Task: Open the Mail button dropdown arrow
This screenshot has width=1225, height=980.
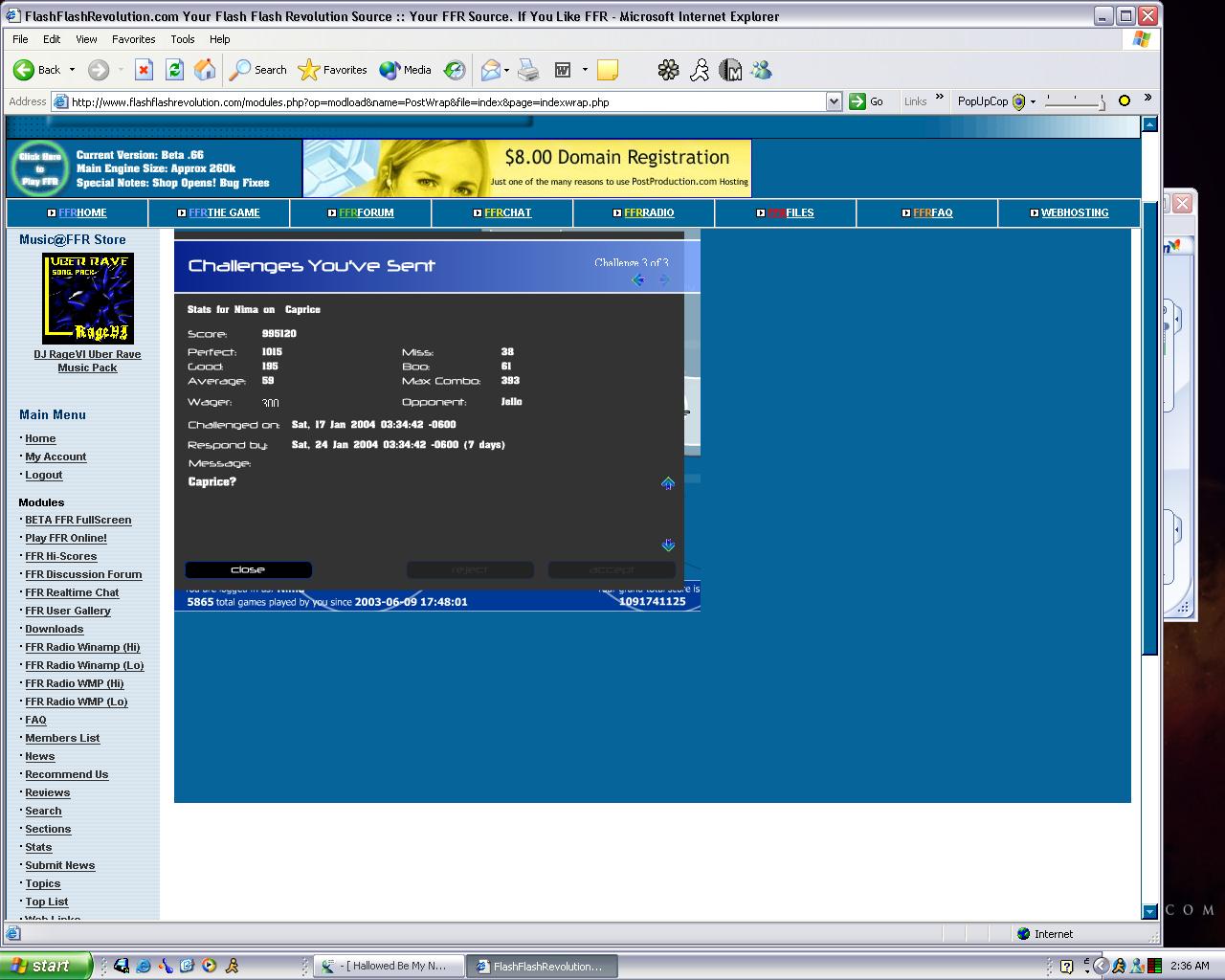Action: point(506,70)
